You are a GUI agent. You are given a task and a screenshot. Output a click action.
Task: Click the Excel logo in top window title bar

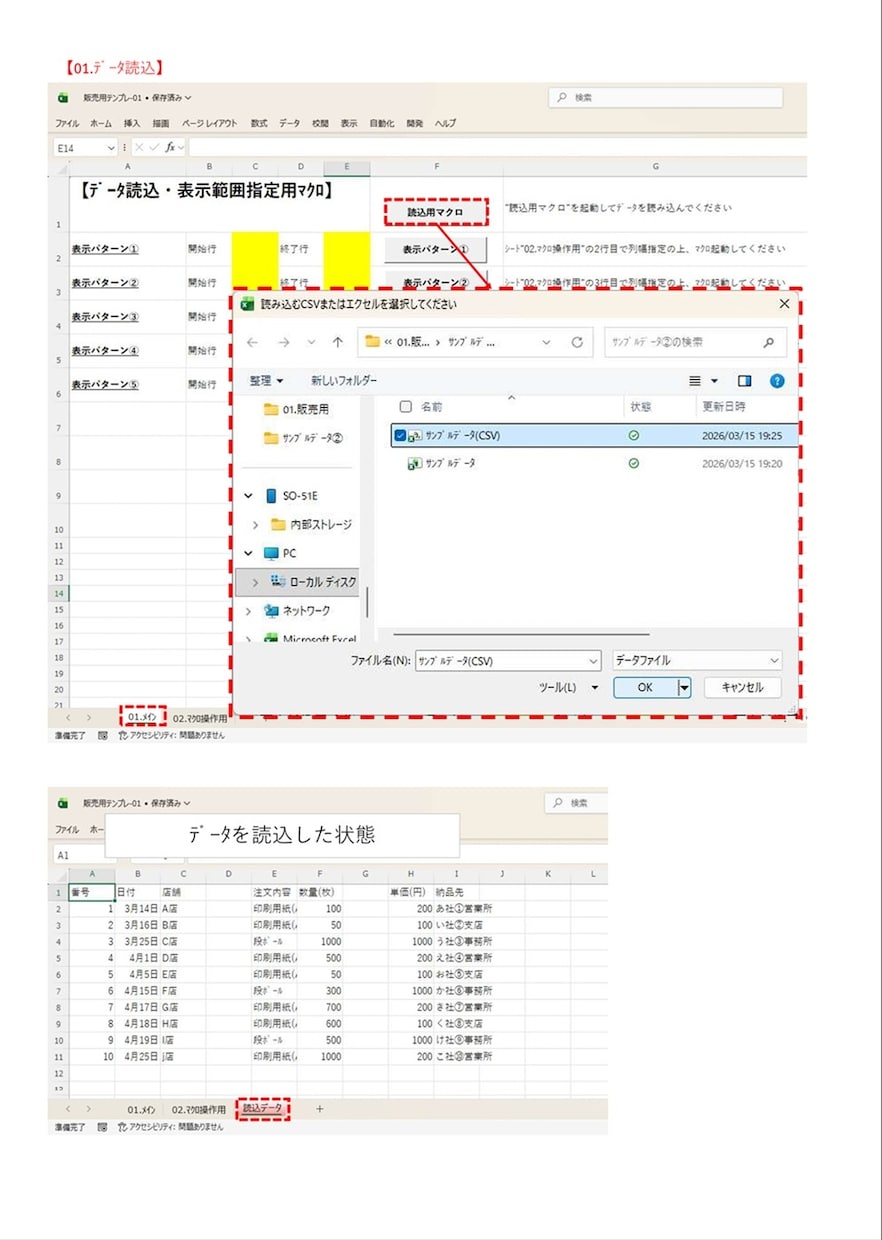pos(63,98)
